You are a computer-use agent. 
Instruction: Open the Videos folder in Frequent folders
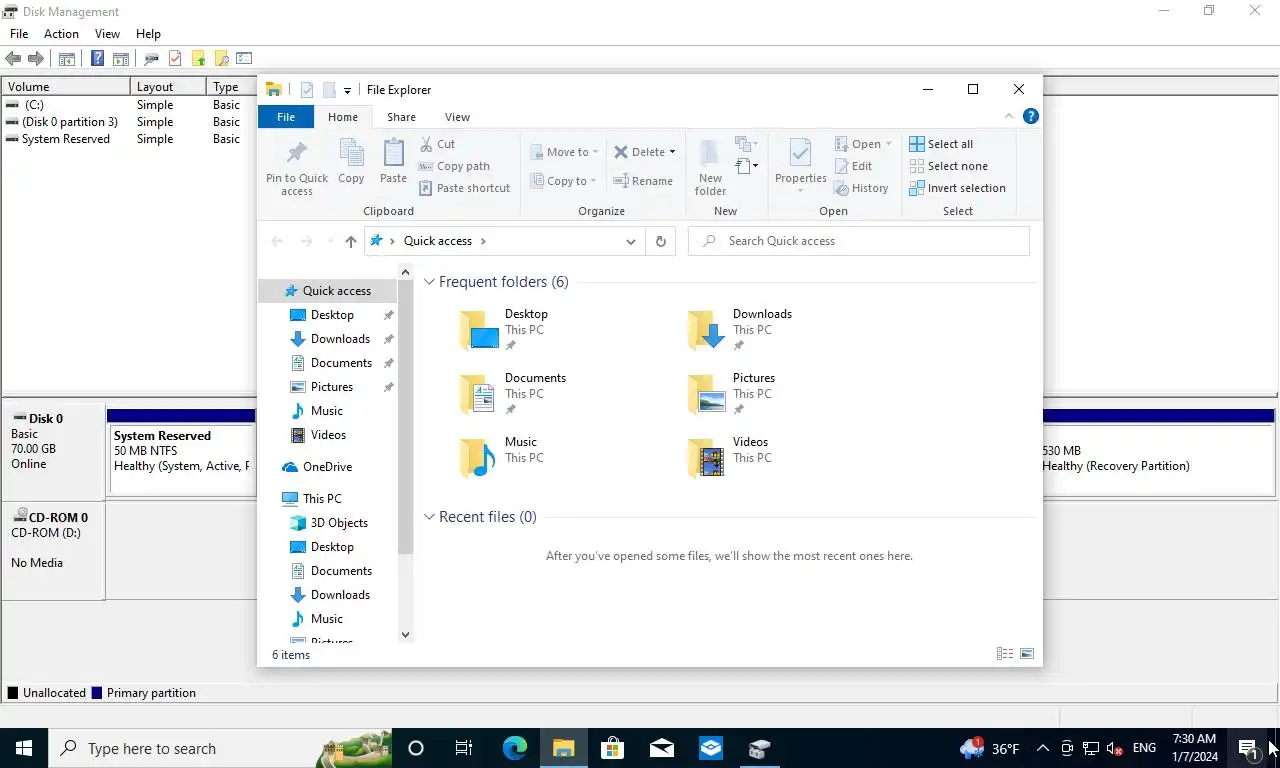pyautogui.click(x=729, y=457)
